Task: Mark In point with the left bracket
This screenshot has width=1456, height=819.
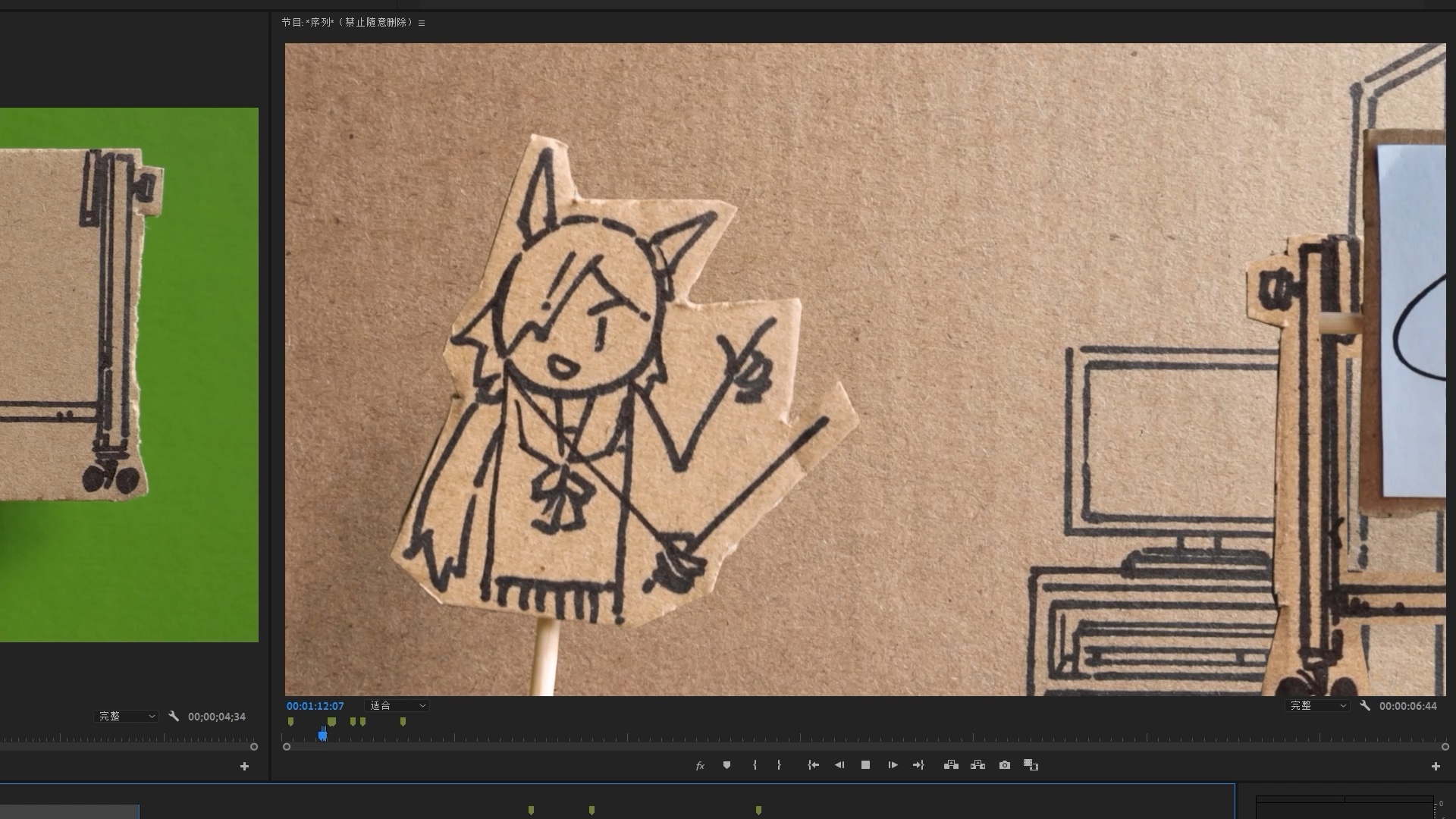Action: tap(755, 765)
